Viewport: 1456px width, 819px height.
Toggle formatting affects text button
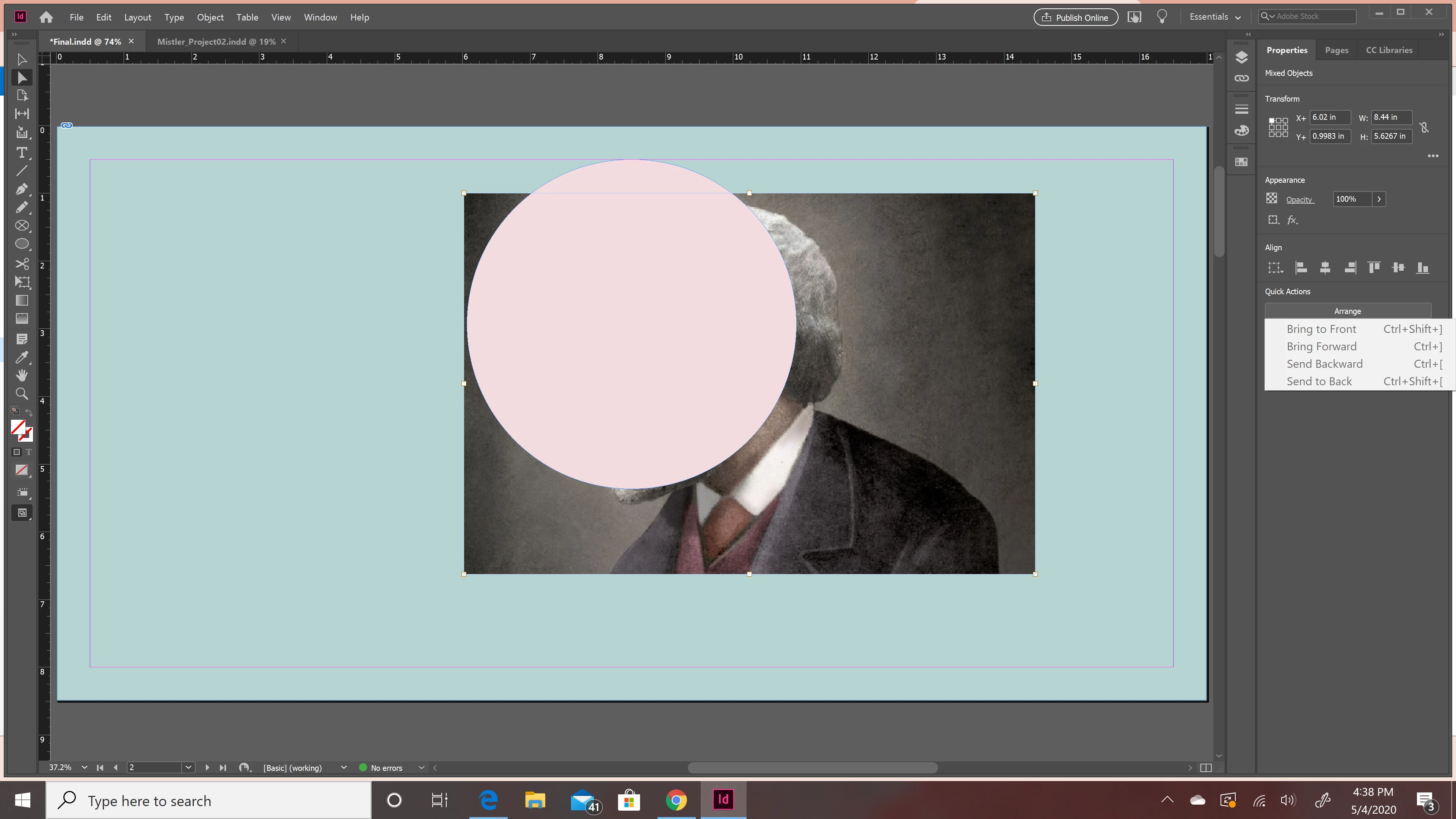(x=29, y=452)
